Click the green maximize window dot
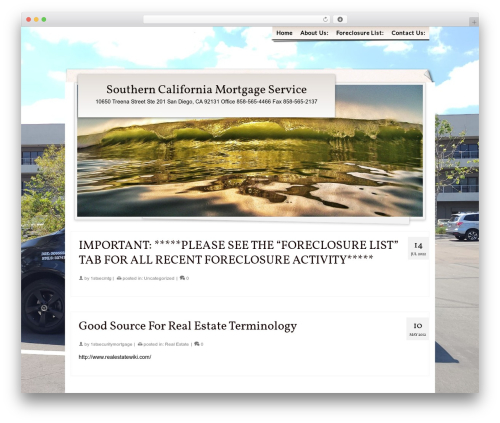The image size is (500, 423). coord(44,19)
